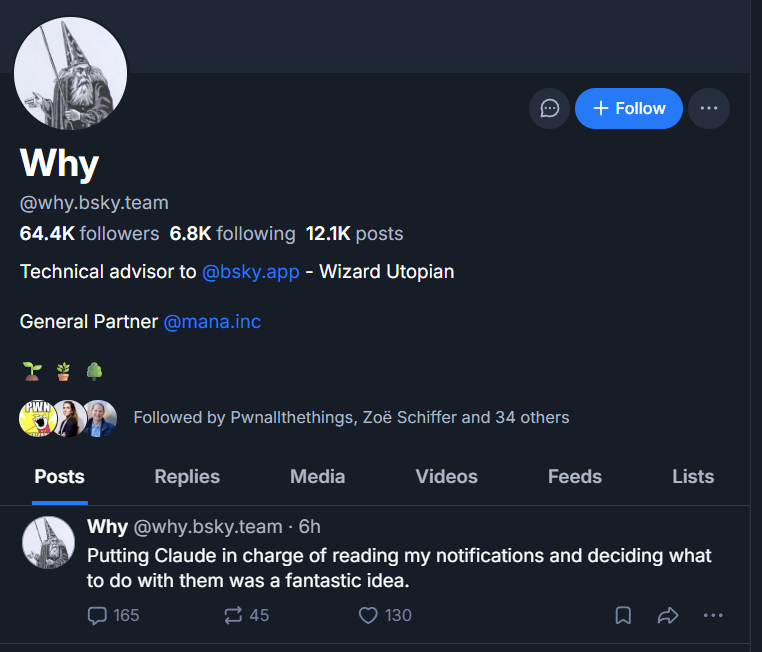Like the post with the heart icon
The width and height of the screenshot is (762, 652).
point(368,616)
